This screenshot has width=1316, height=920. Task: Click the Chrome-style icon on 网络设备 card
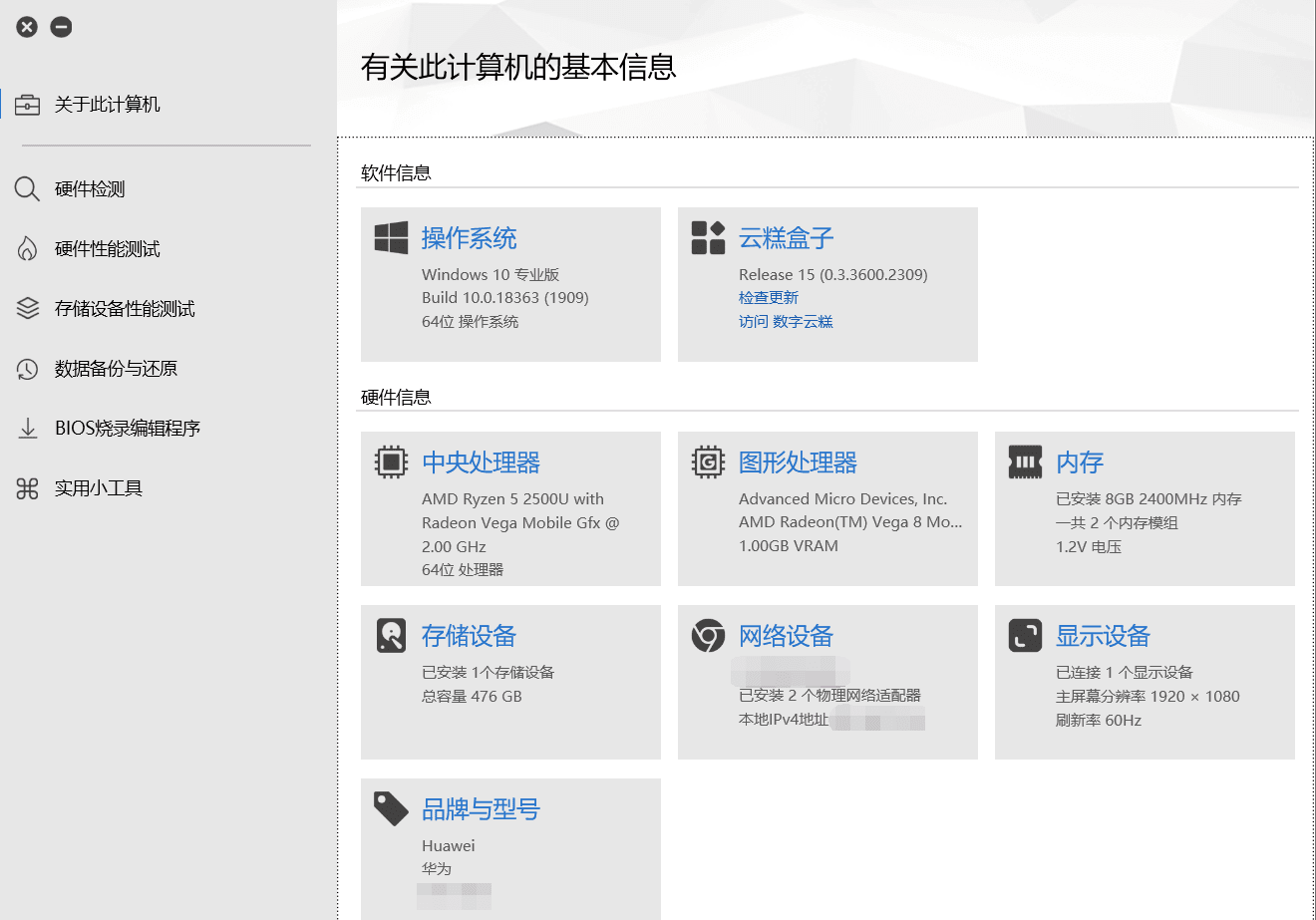pos(708,635)
